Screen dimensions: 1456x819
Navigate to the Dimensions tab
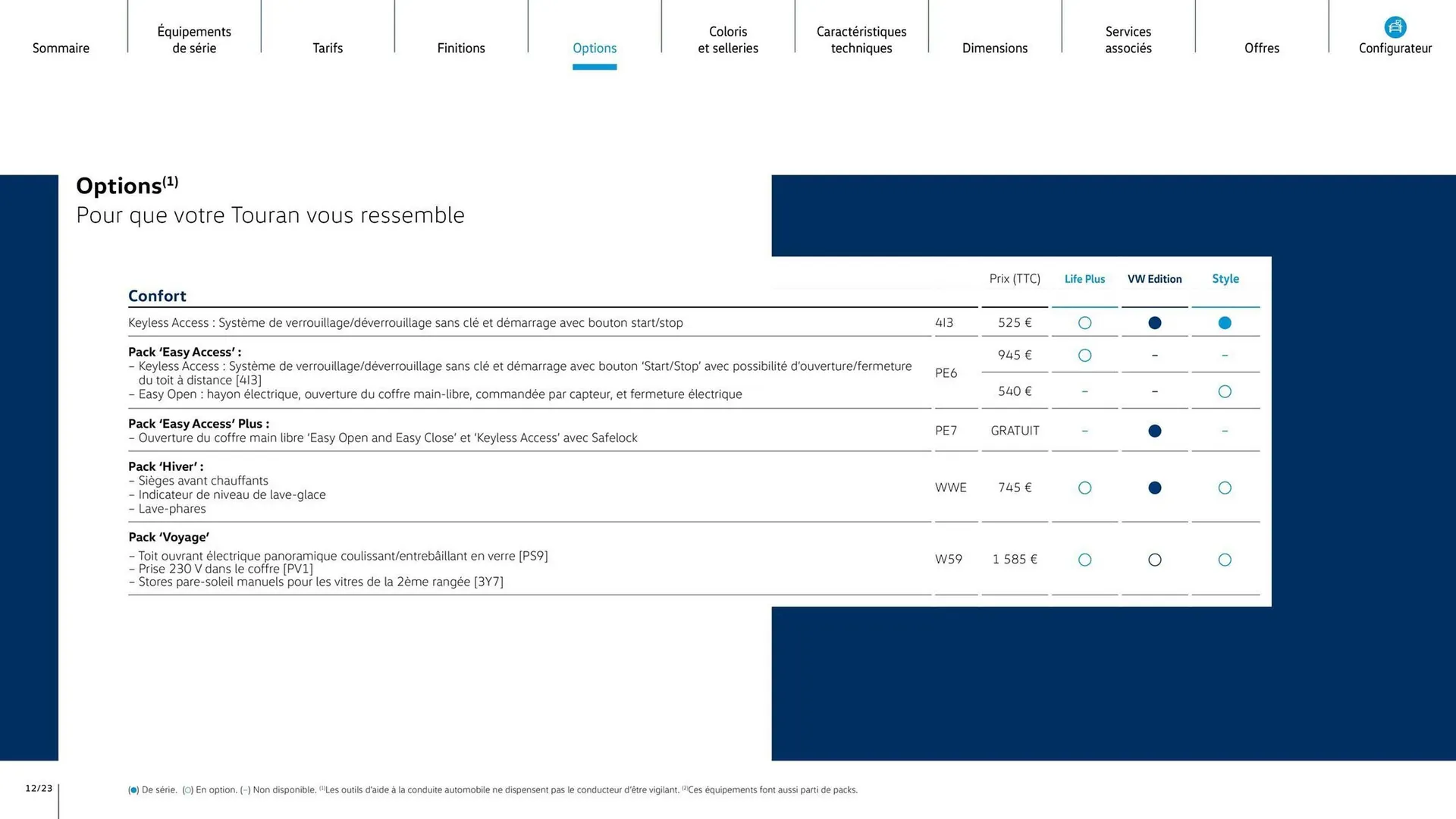click(x=995, y=48)
